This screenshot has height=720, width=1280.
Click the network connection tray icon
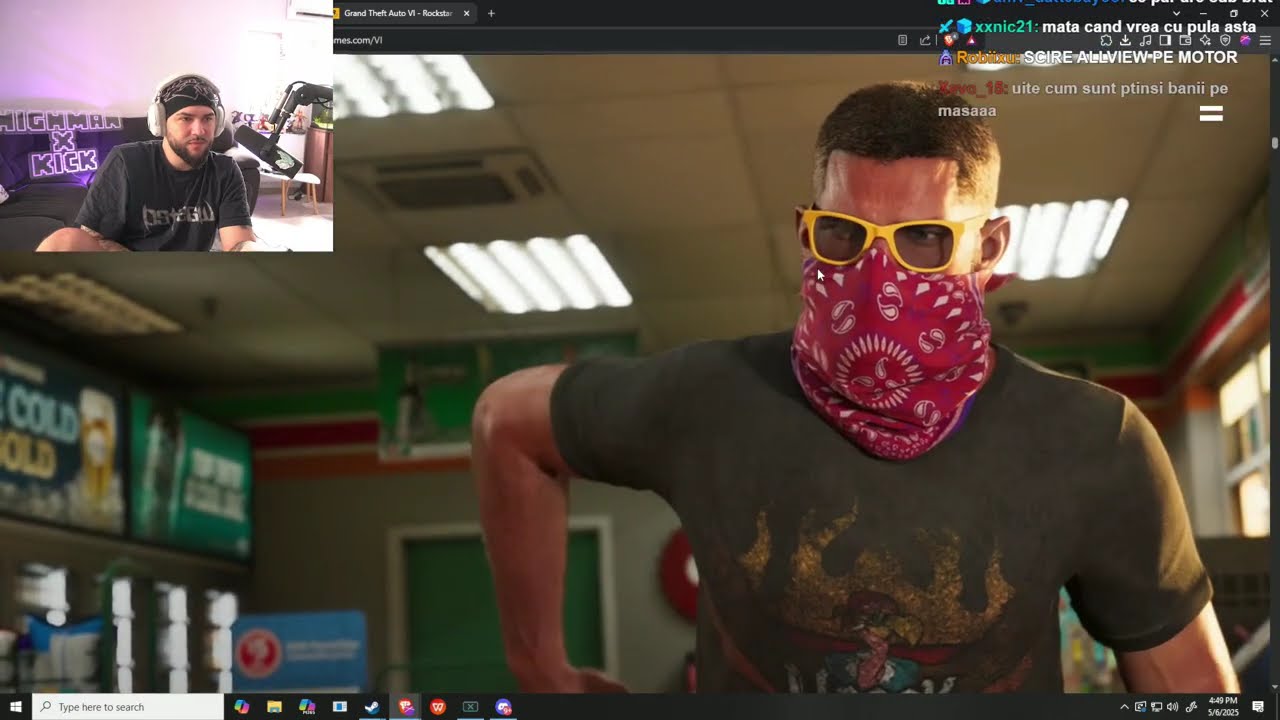pos(1157,707)
